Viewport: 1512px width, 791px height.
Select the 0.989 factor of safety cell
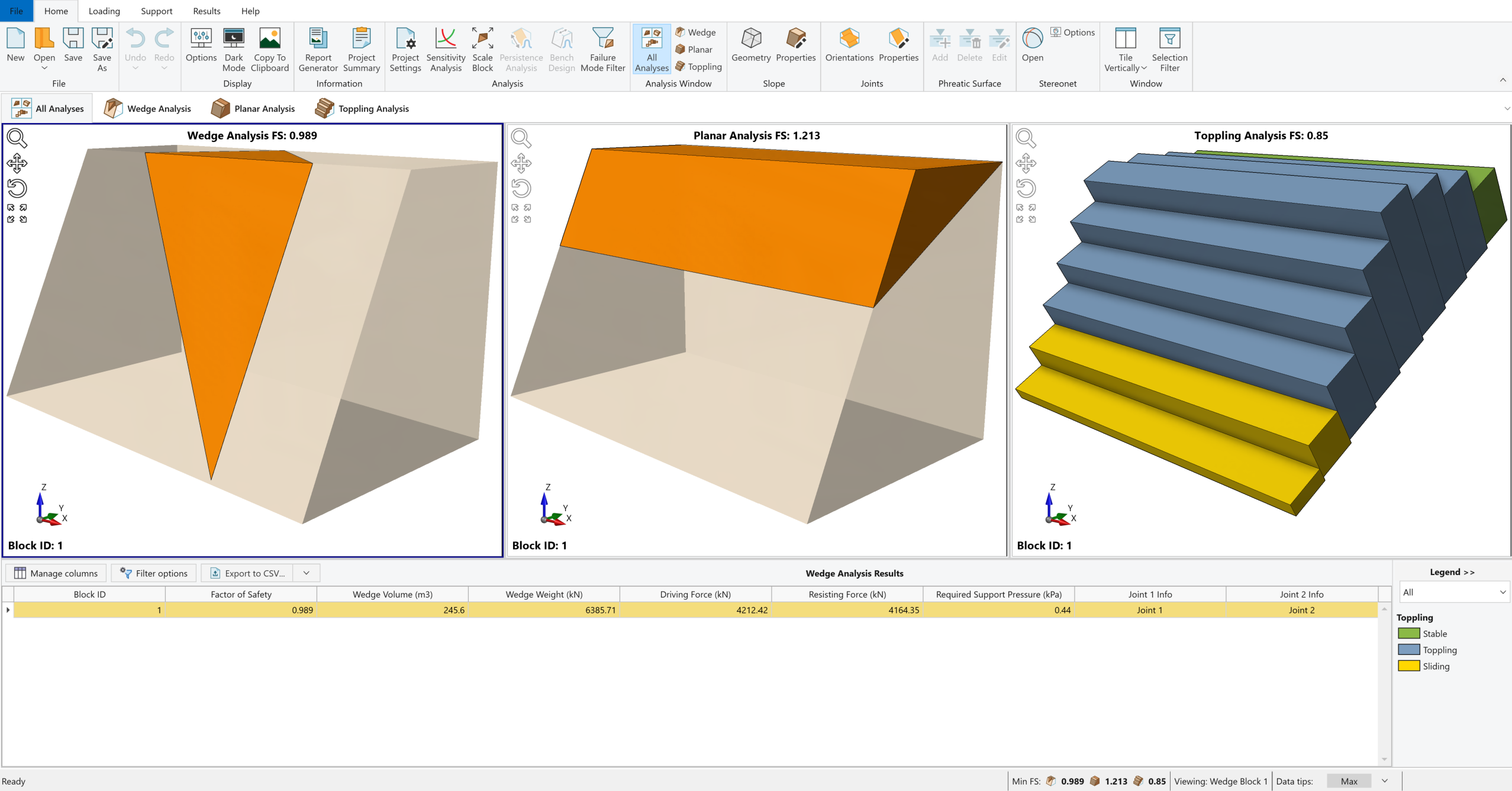241,610
